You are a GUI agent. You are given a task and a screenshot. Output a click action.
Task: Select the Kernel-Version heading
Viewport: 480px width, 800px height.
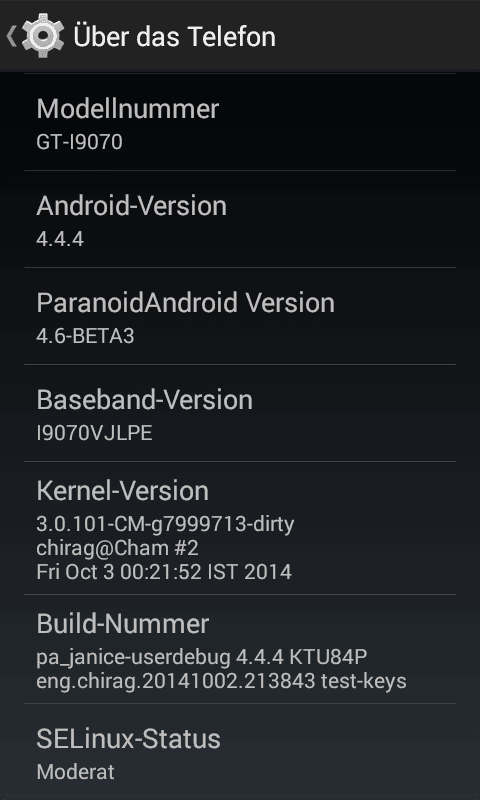coord(122,491)
